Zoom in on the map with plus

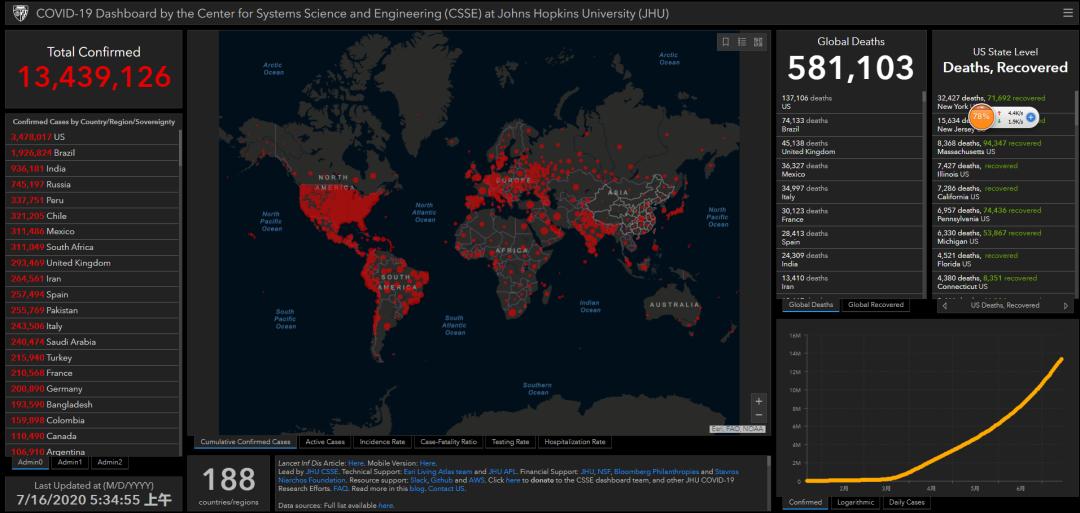click(758, 401)
